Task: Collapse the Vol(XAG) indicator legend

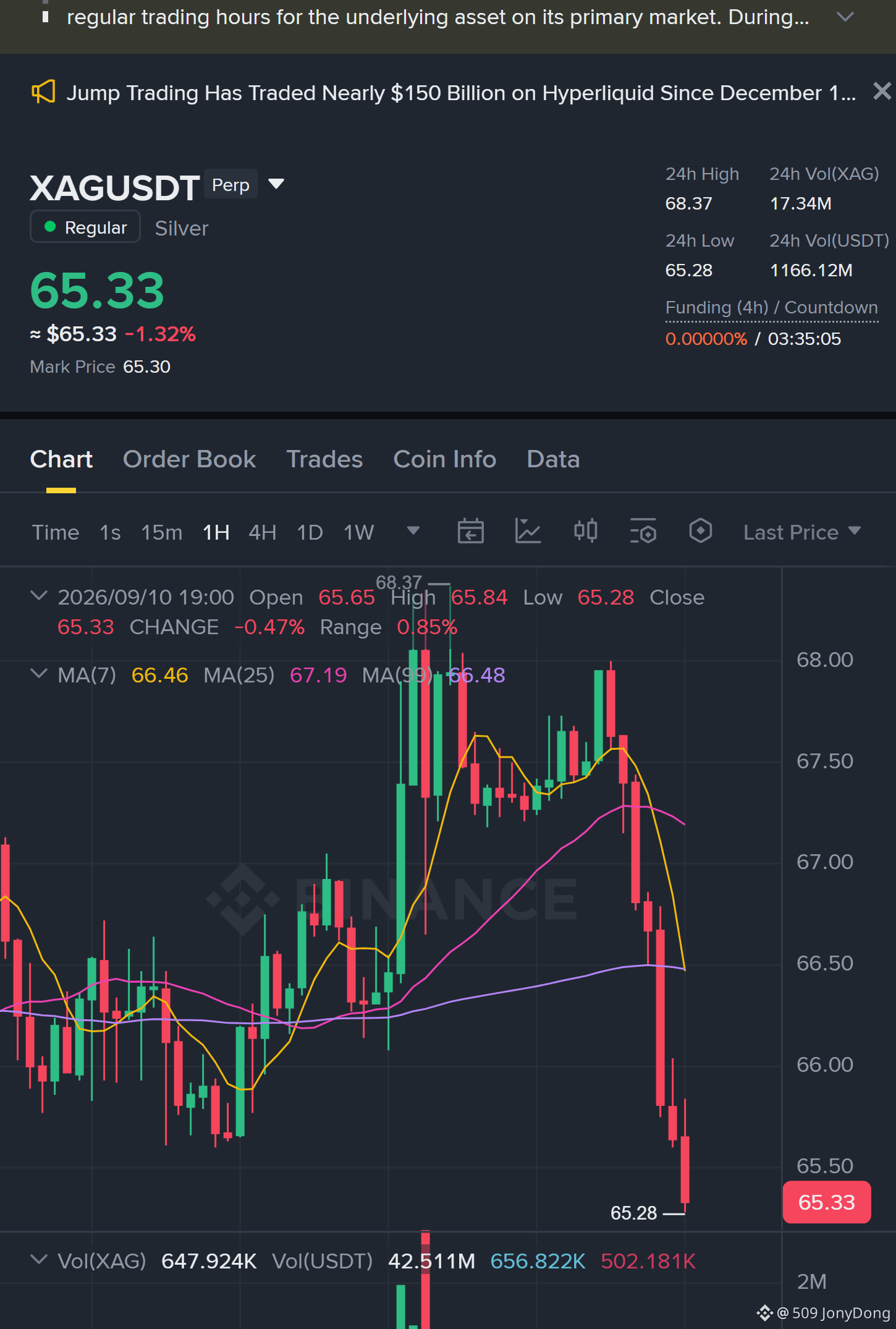Action: point(39,1260)
